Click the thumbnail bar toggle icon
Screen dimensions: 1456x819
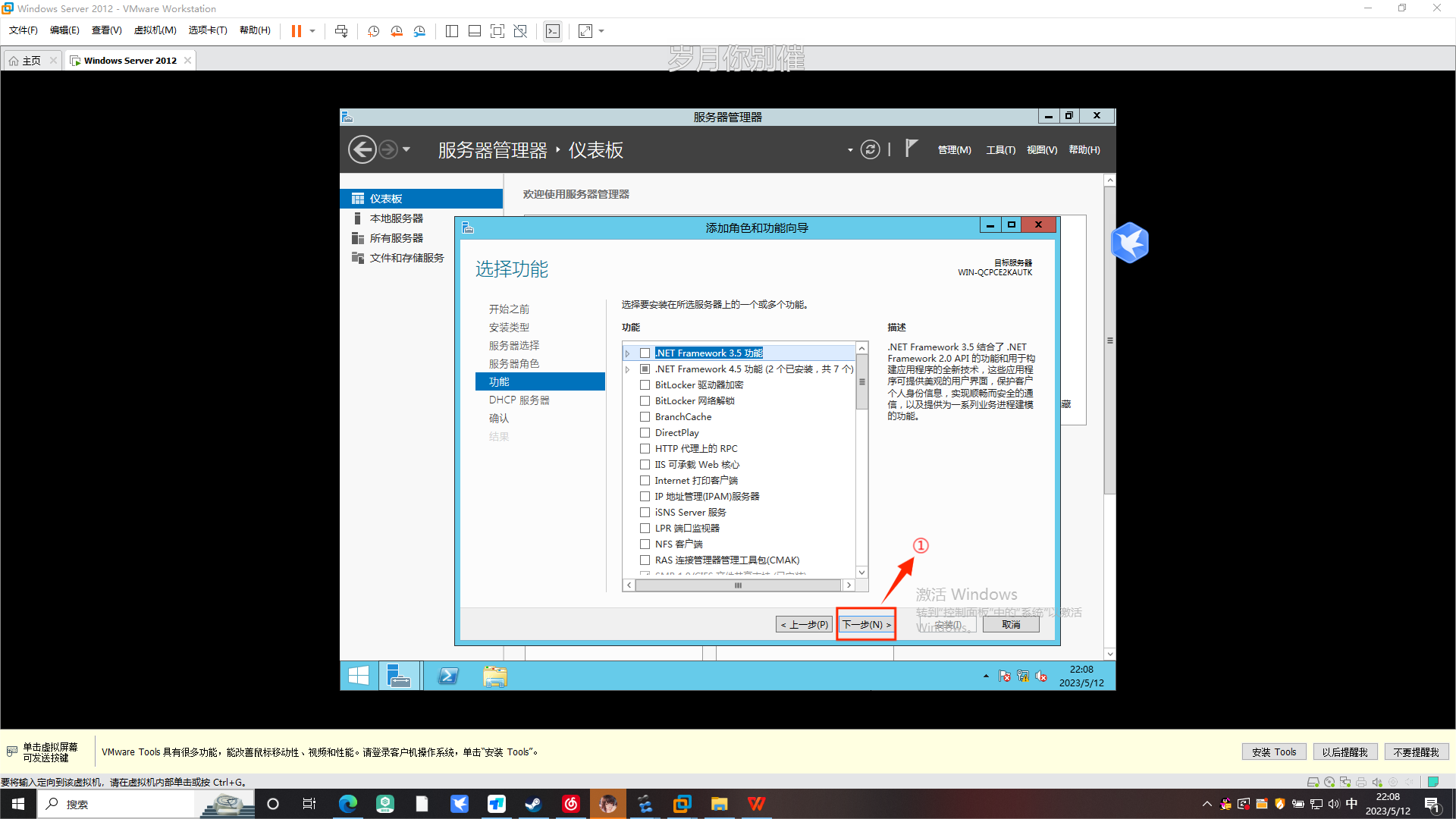pos(475,31)
